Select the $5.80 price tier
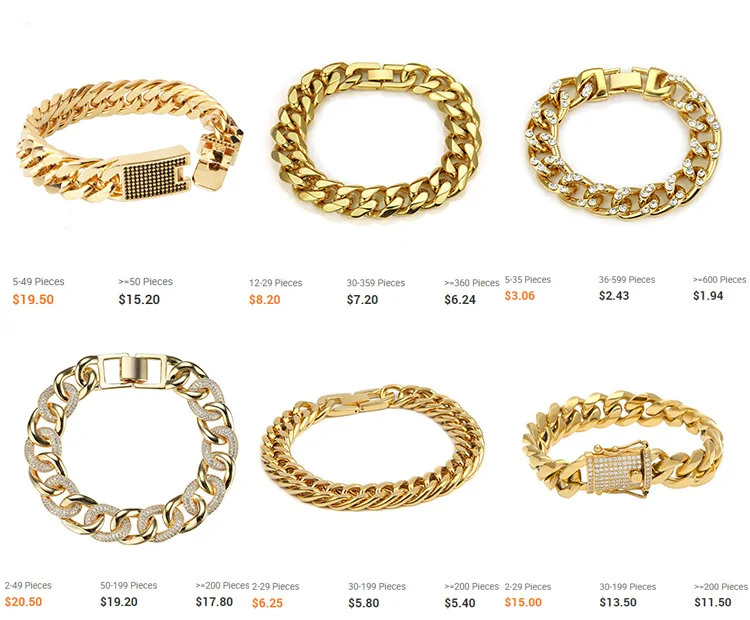This screenshot has height=620, width=750. pos(364,603)
